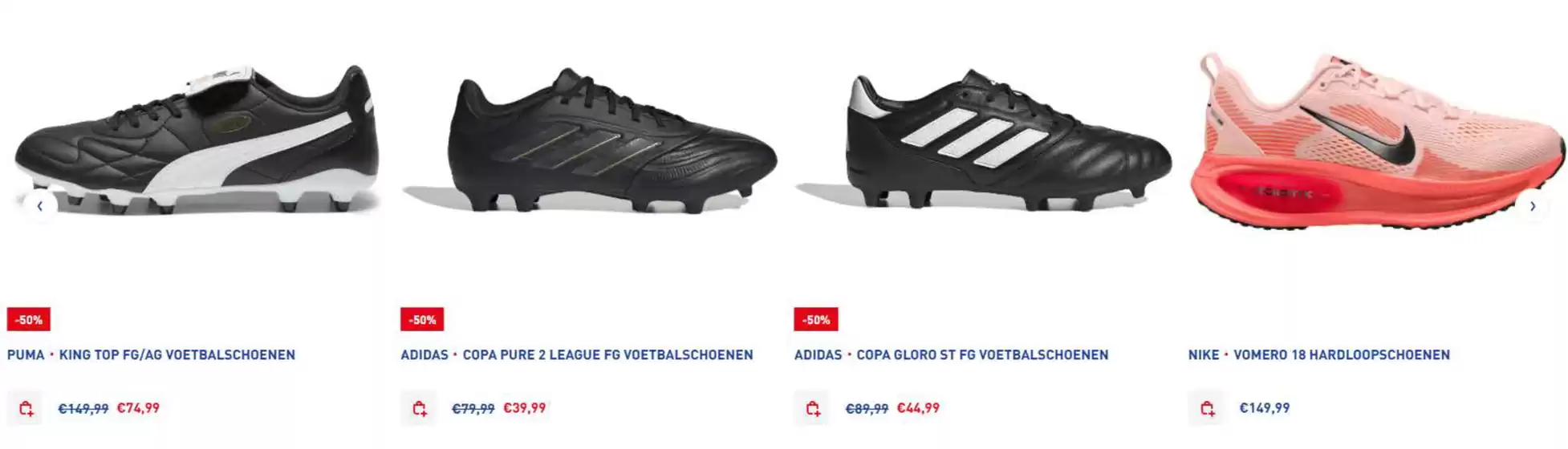Add Puma King Top shoes to cart
Image resolution: width=1568 pixels, height=449 pixels.
25,408
